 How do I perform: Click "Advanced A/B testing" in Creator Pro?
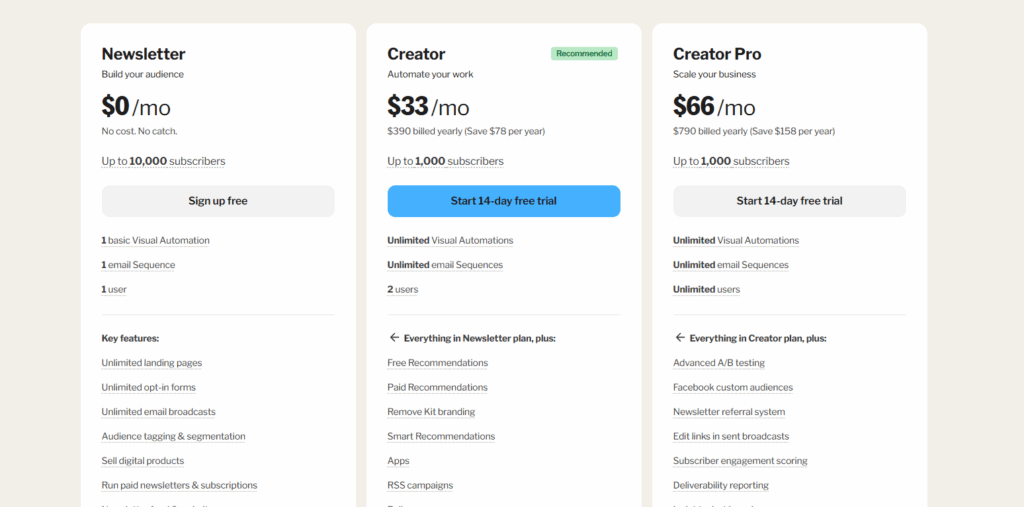pyautogui.click(x=719, y=363)
